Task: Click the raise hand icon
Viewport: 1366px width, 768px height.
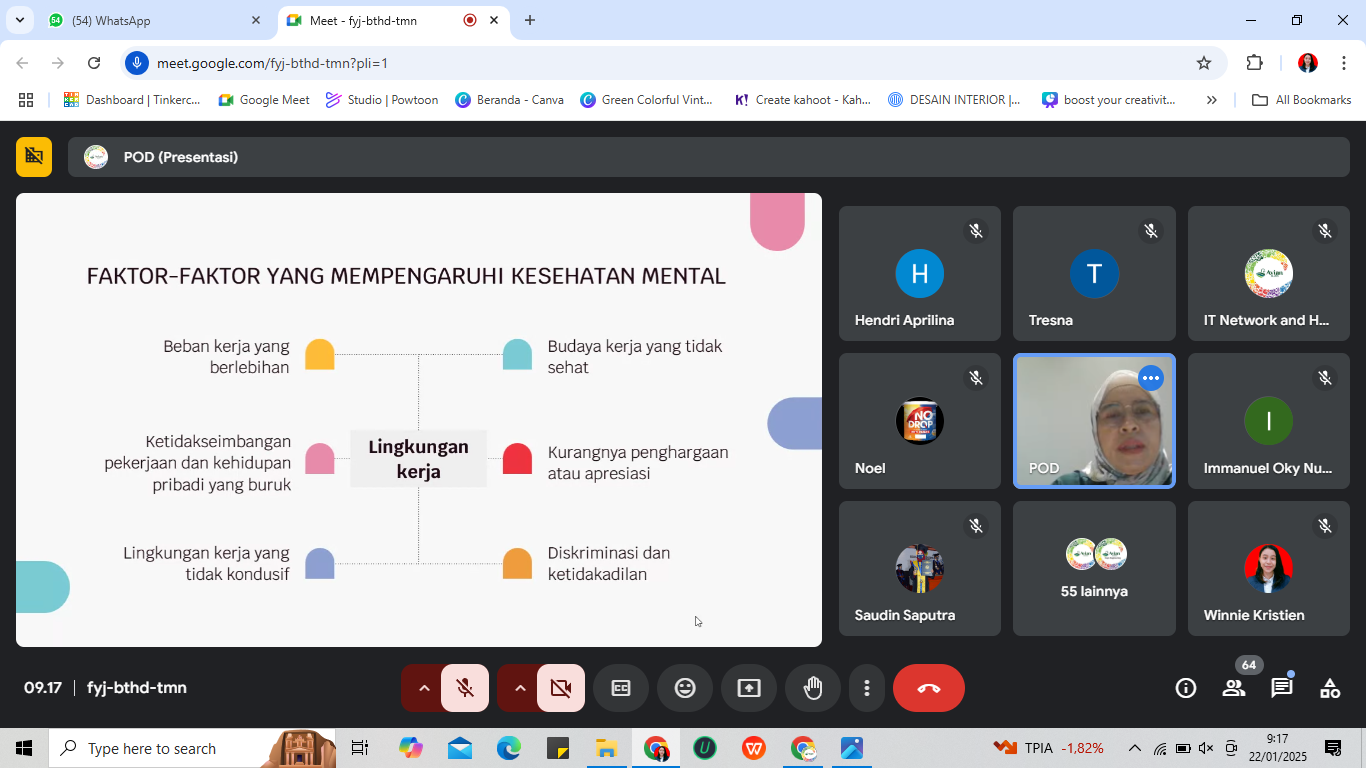Action: (x=813, y=688)
